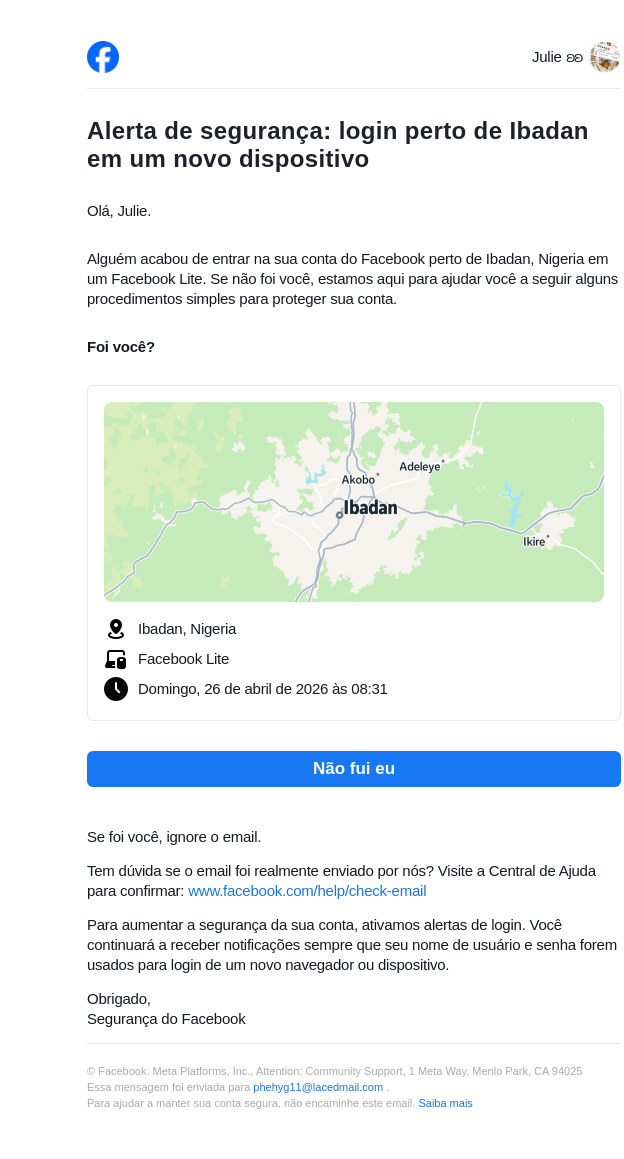Click the Facebook Lite device icon

pos(116,659)
